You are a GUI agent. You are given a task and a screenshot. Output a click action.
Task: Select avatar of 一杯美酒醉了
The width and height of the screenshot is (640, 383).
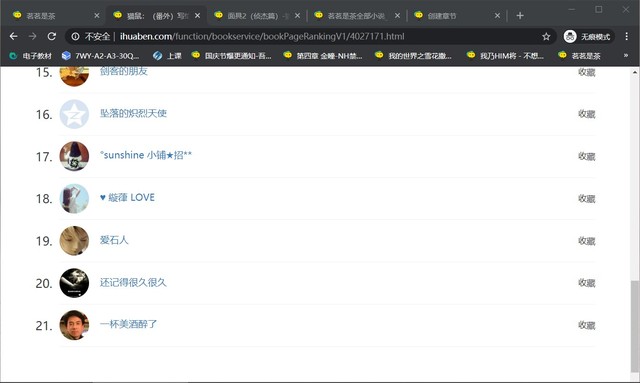point(74,325)
